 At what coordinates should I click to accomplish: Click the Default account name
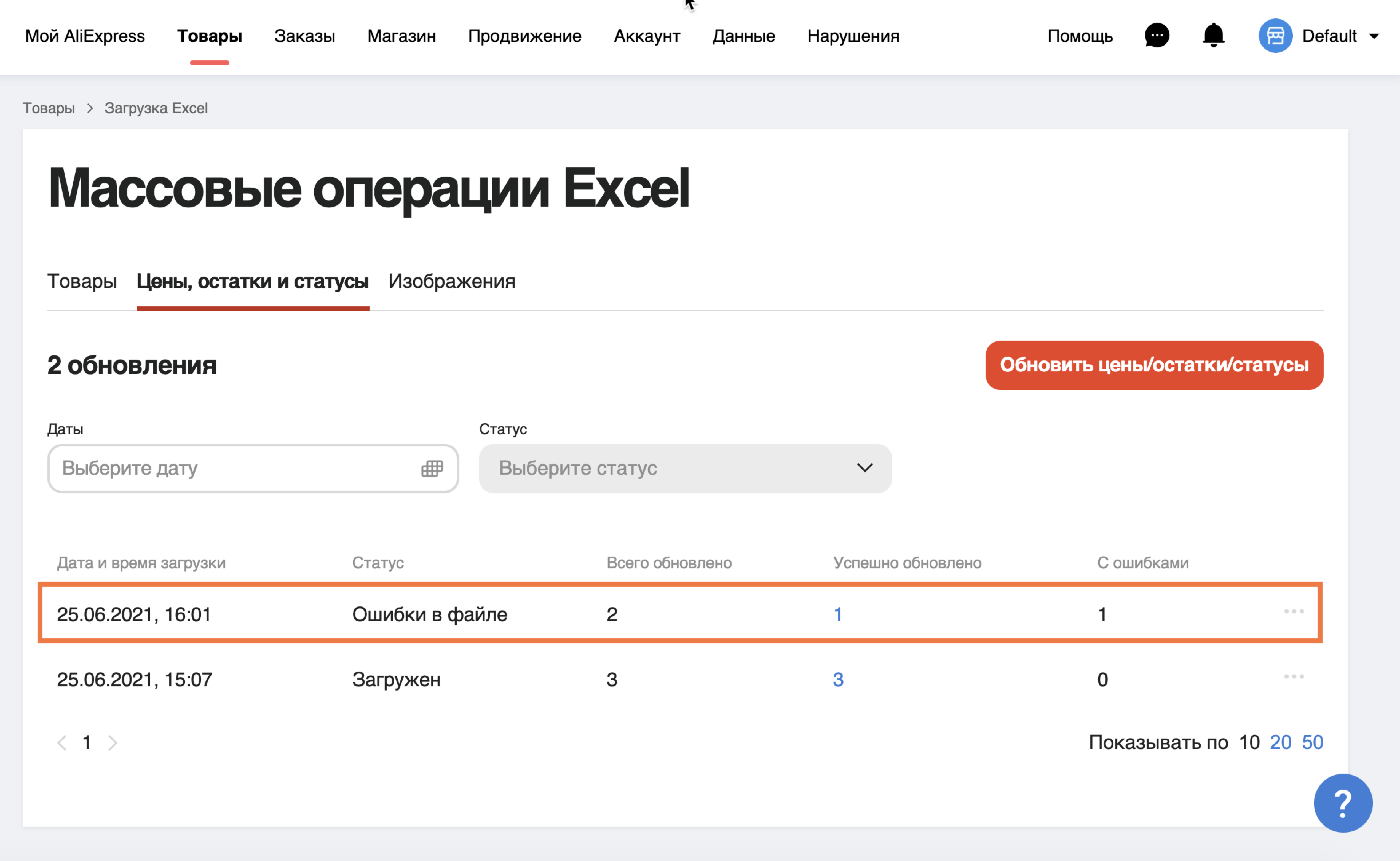pyautogui.click(x=1329, y=36)
